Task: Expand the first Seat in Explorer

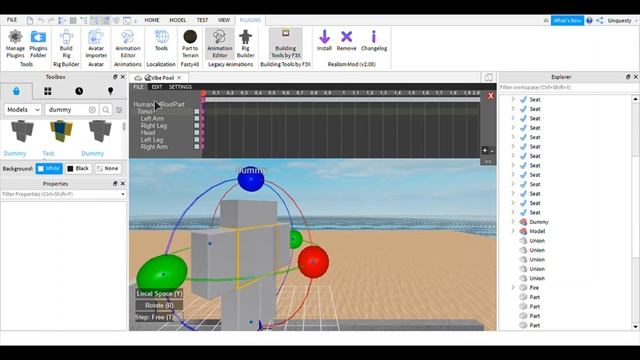Action: [513, 100]
